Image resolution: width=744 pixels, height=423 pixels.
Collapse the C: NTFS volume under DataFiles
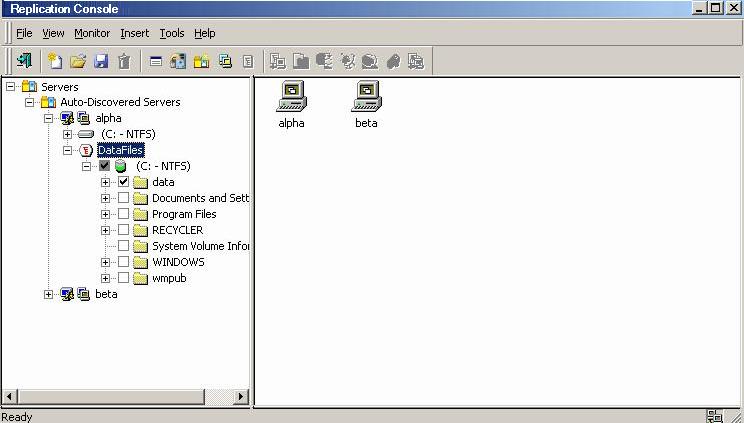(86, 166)
